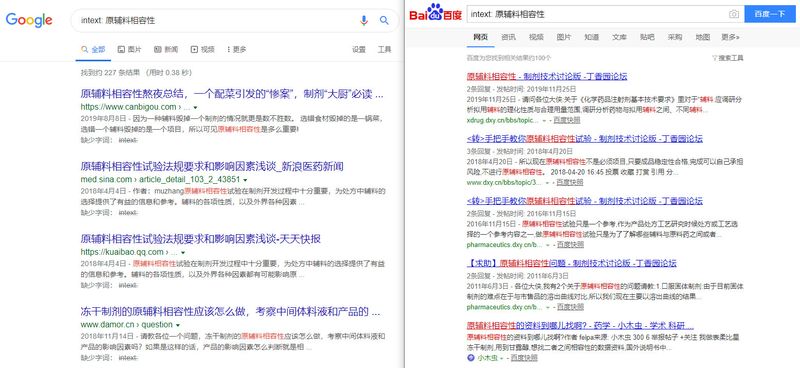This screenshot has height=368, width=800.
Task: Switch to Baidu's 文库 tab
Action: tap(619, 37)
